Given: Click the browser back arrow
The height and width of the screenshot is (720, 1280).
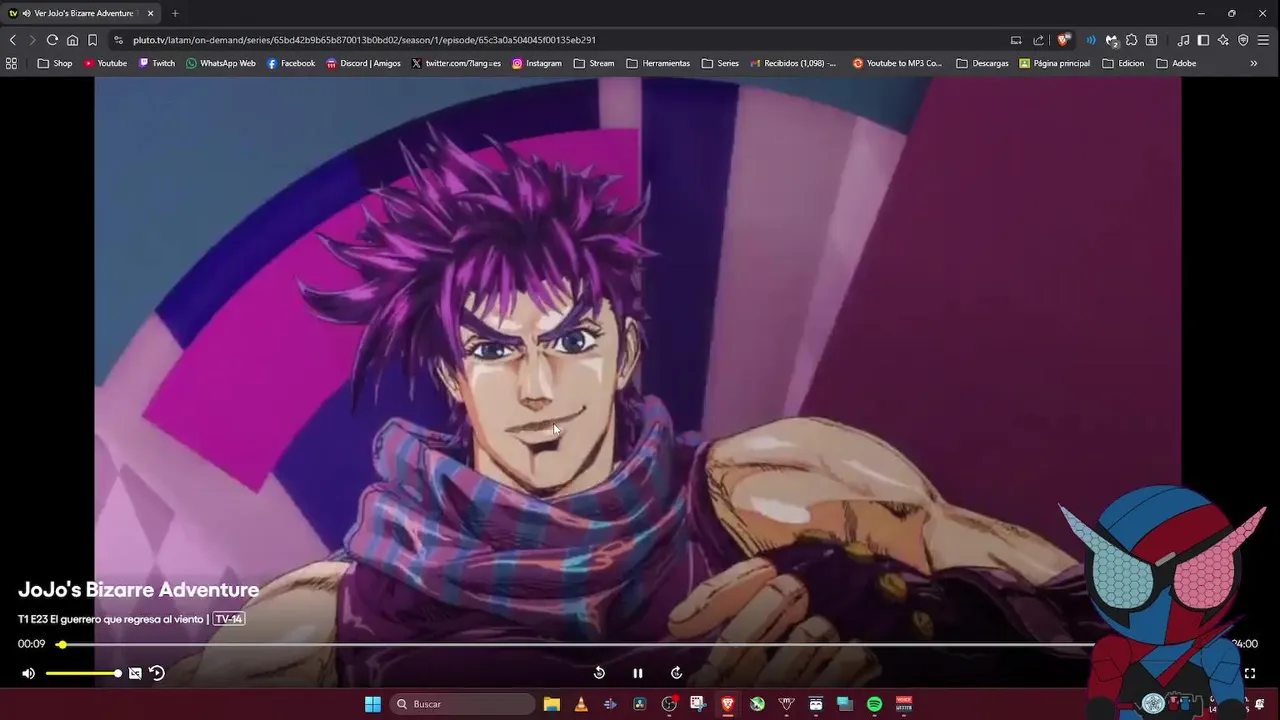Looking at the screenshot, I should tap(12, 40).
